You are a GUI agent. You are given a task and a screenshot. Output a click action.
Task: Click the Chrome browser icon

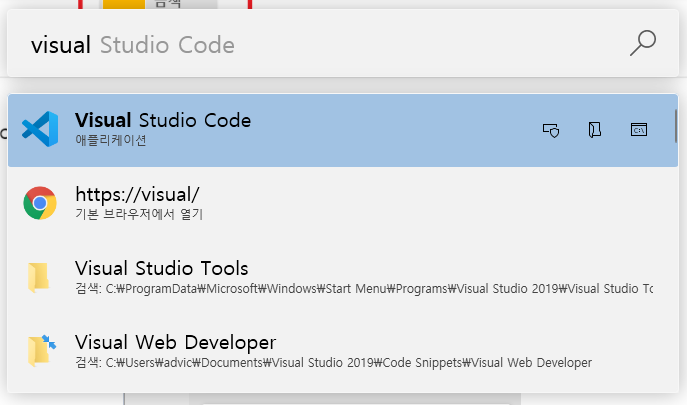[x=40, y=203]
